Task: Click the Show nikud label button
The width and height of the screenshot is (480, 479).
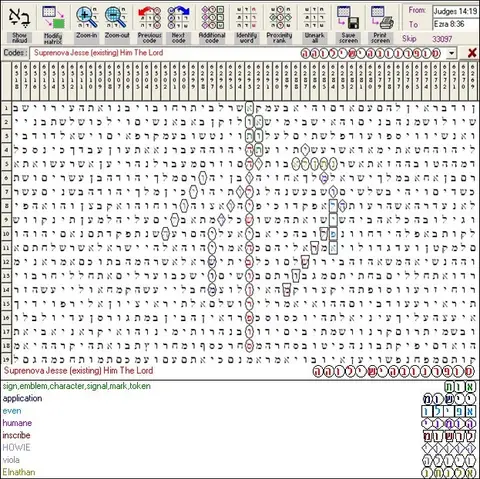Action: [x=19, y=38]
